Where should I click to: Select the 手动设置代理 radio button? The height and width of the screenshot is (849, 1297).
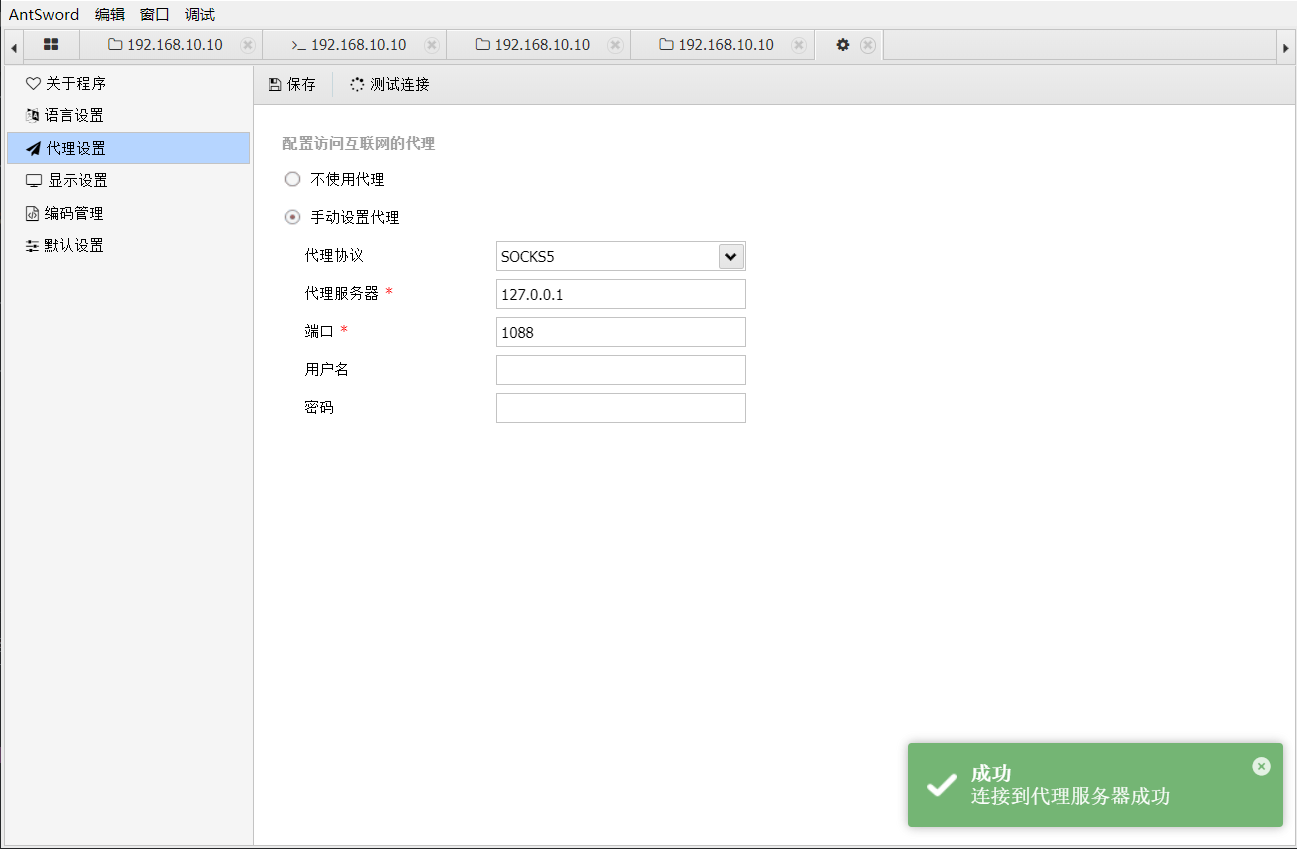(x=292, y=217)
